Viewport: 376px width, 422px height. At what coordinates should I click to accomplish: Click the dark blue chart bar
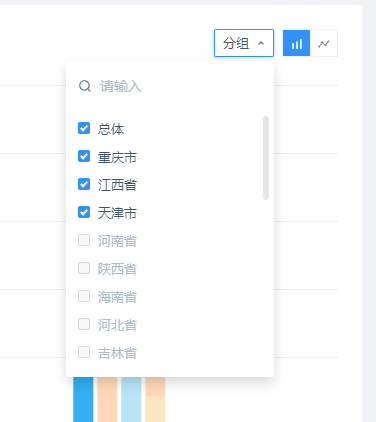(83, 399)
